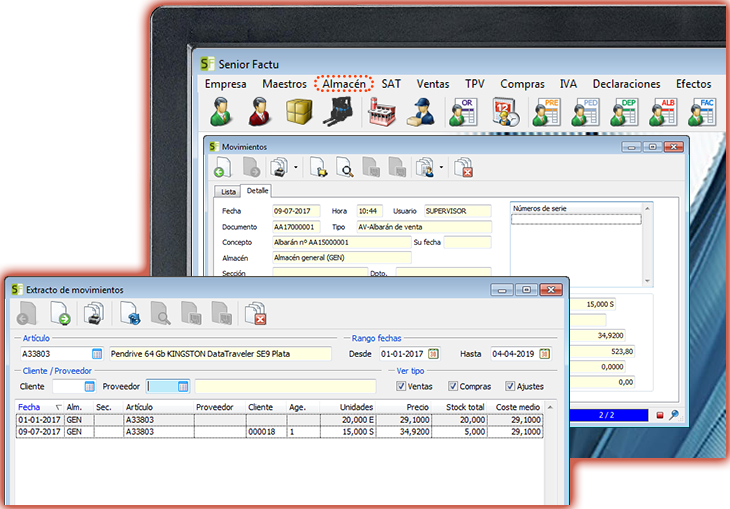Viewport: 730px width, 509px height.
Task: Open the OR repair orders icon
Action: coord(463,112)
